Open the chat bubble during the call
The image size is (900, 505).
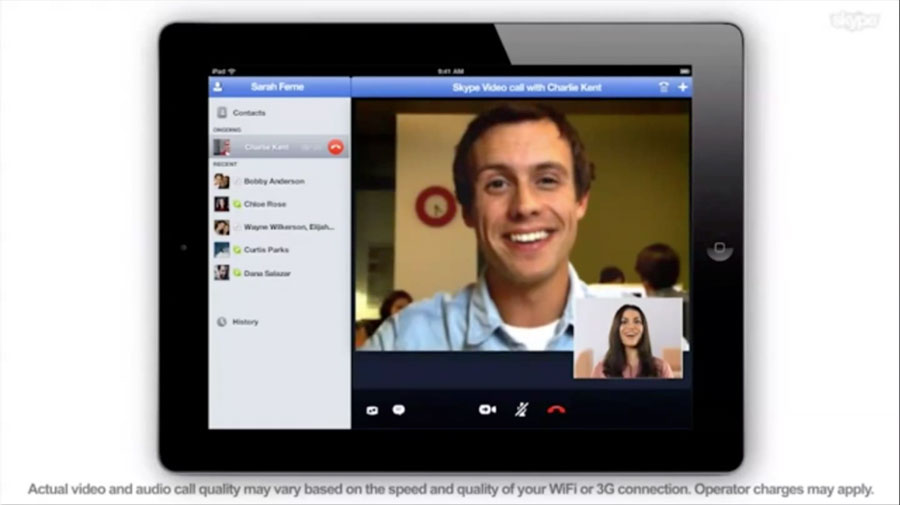coord(398,410)
